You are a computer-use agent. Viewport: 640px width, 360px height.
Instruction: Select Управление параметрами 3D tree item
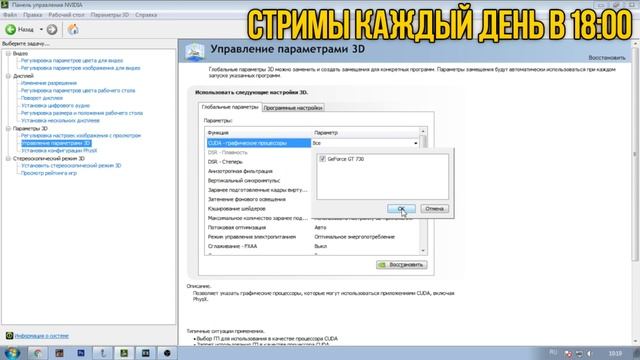(x=56, y=143)
